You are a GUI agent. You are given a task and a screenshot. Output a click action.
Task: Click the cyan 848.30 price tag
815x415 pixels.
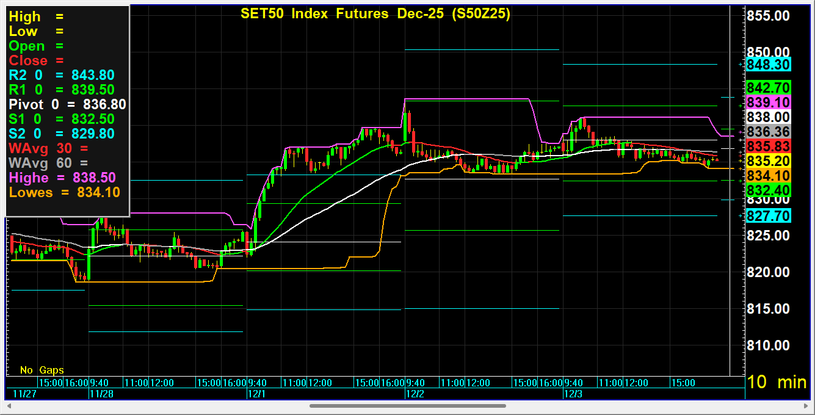pos(769,64)
